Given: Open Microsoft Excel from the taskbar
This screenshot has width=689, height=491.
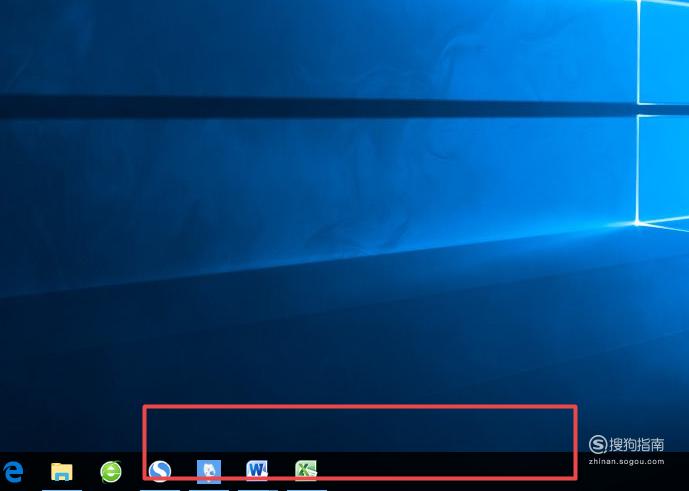Looking at the screenshot, I should coord(306,471).
